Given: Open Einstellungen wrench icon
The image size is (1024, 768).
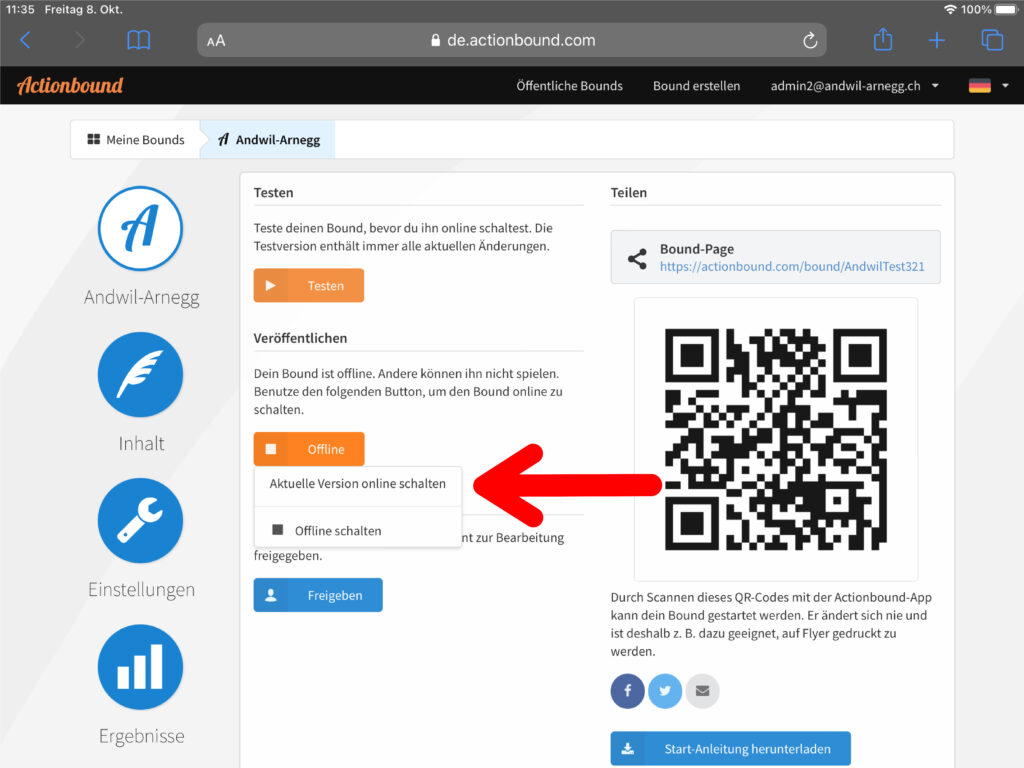Looking at the screenshot, I should click(x=140, y=521).
